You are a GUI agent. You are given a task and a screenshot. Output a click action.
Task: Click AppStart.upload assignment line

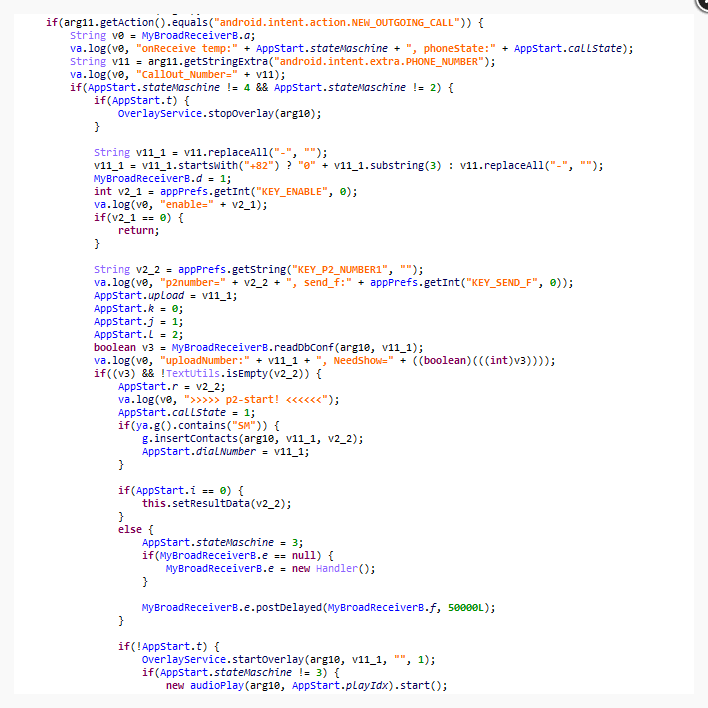pyautogui.click(x=165, y=296)
